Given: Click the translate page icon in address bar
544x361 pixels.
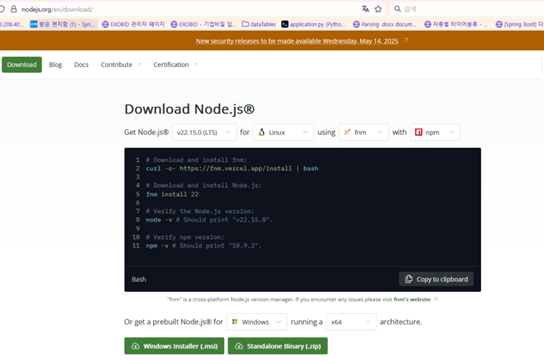Looking at the screenshot, I should pos(365,9).
